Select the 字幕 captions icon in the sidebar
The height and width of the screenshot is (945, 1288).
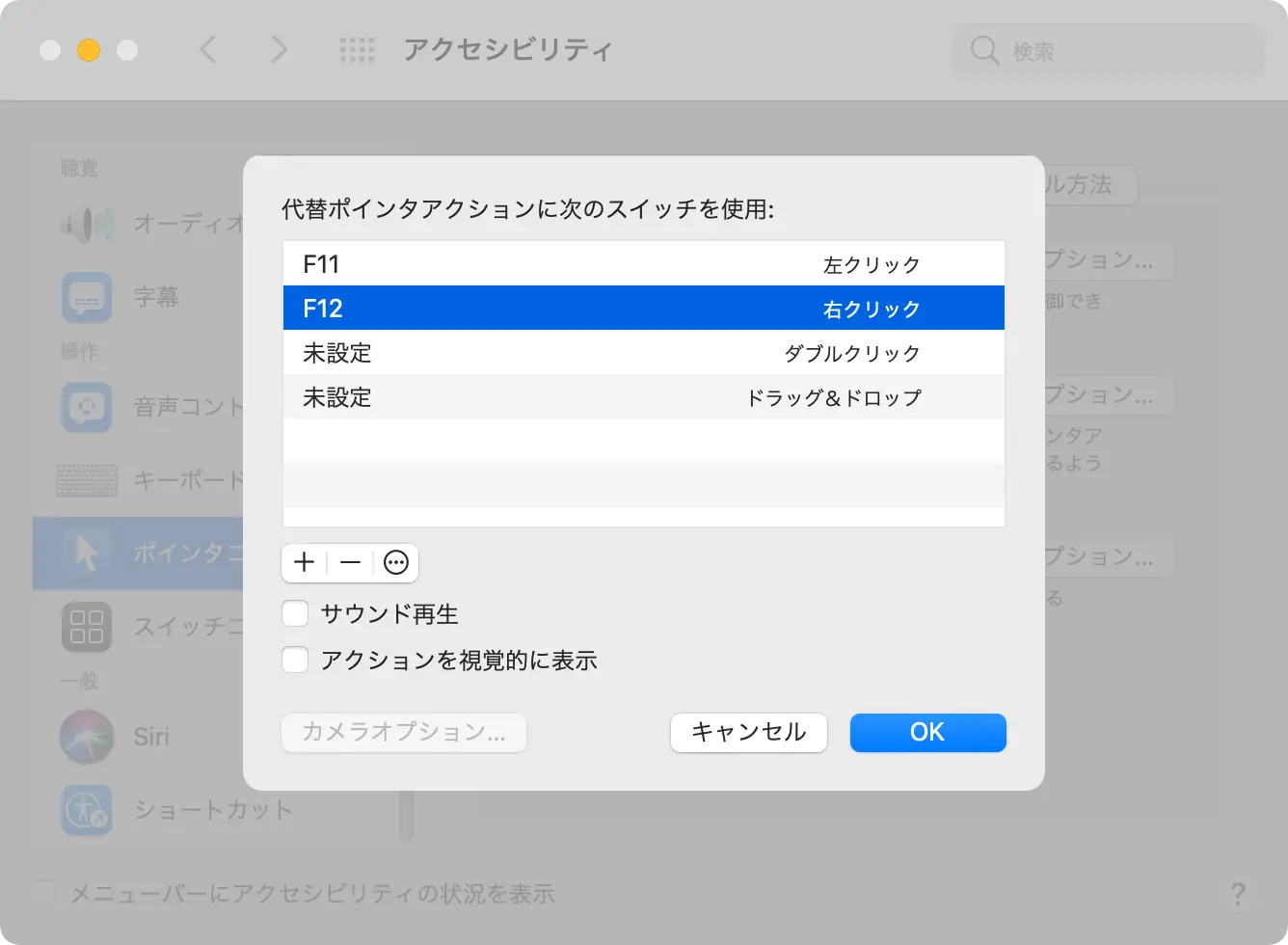[x=88, y=297]
